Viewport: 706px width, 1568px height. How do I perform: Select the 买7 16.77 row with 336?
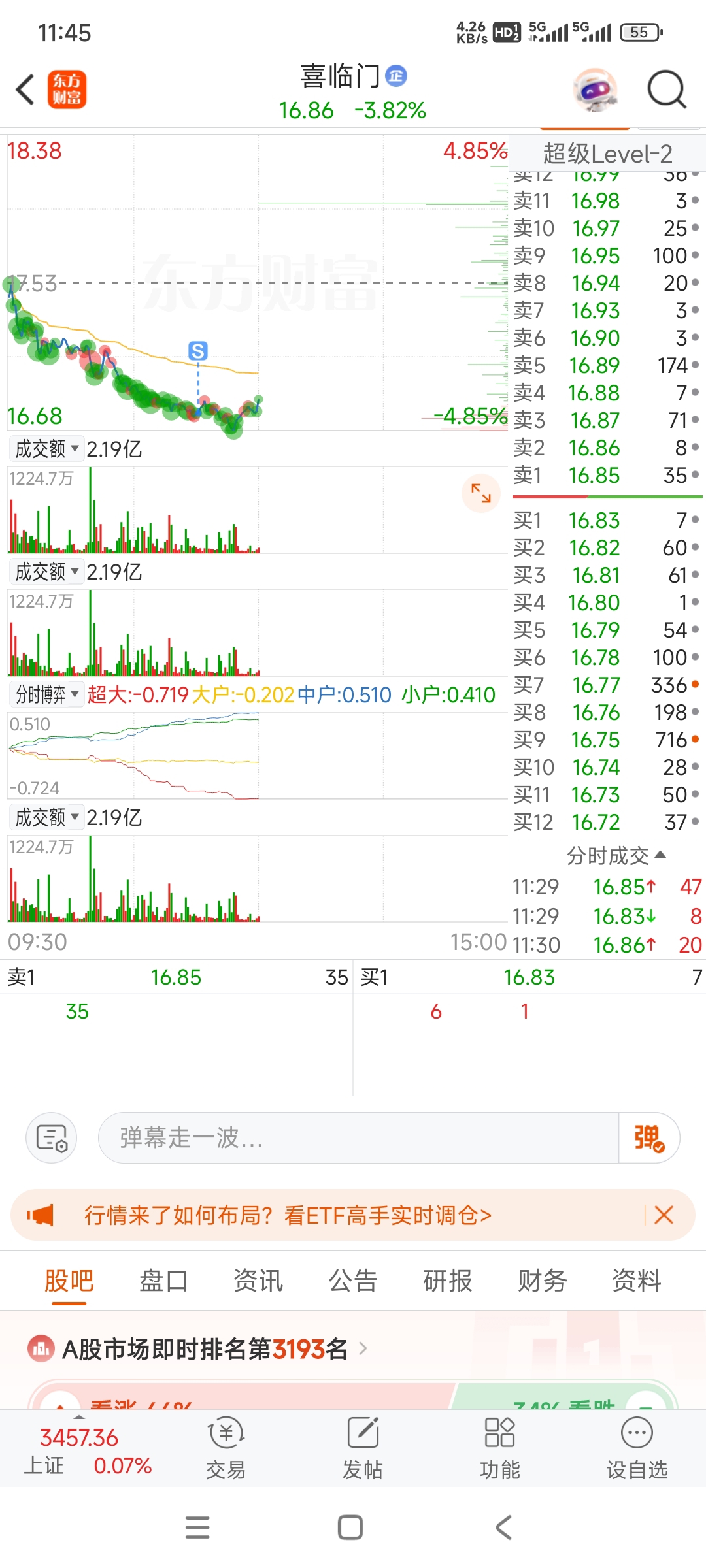(x=606, y=685)
